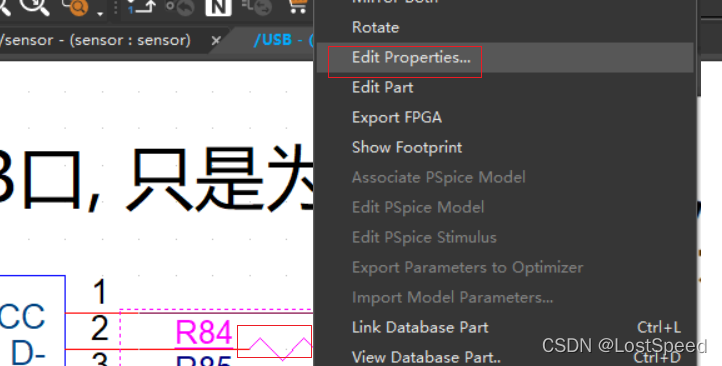Click the white N netlist icon
This screenshot has height=366, width=722.
(218, 7)
